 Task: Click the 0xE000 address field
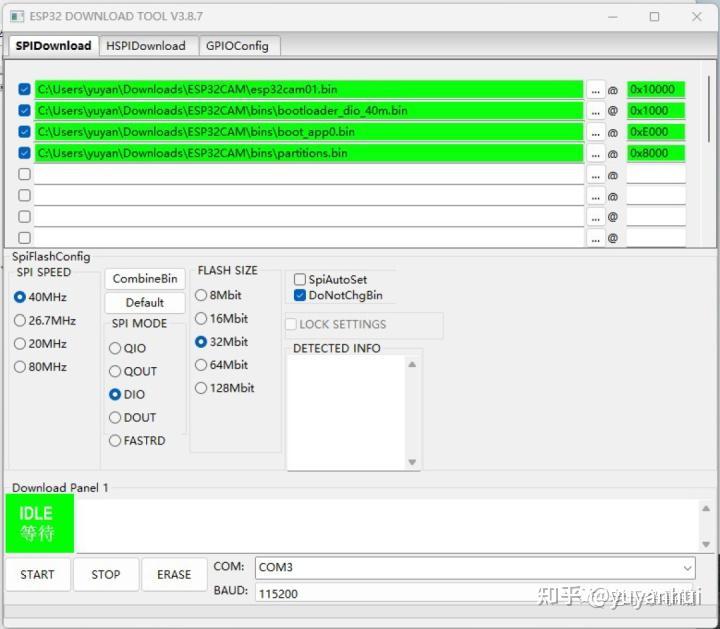click(656, 132)
